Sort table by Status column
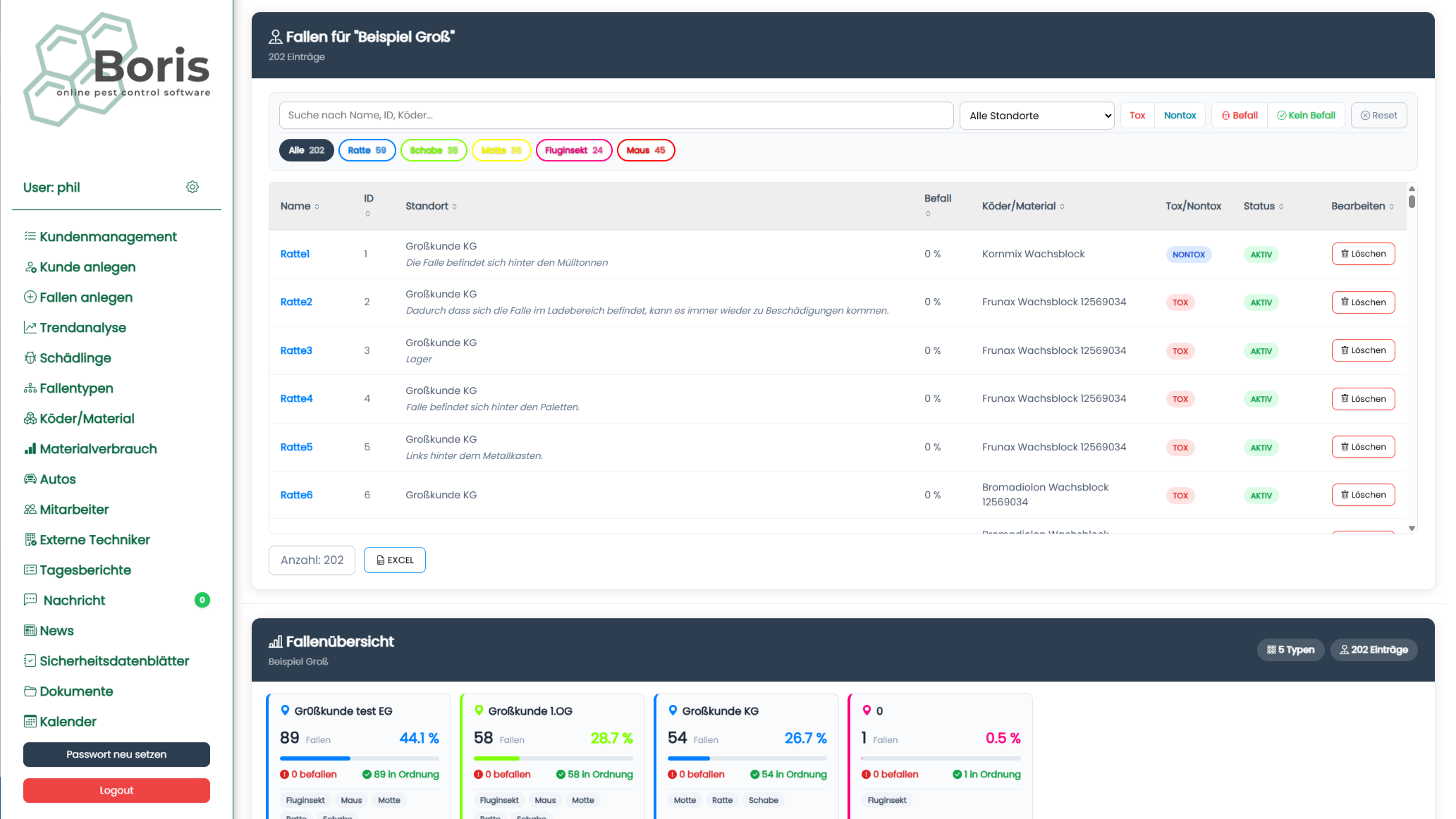Screen dimensions: 1456x819 coord(1264,206)
